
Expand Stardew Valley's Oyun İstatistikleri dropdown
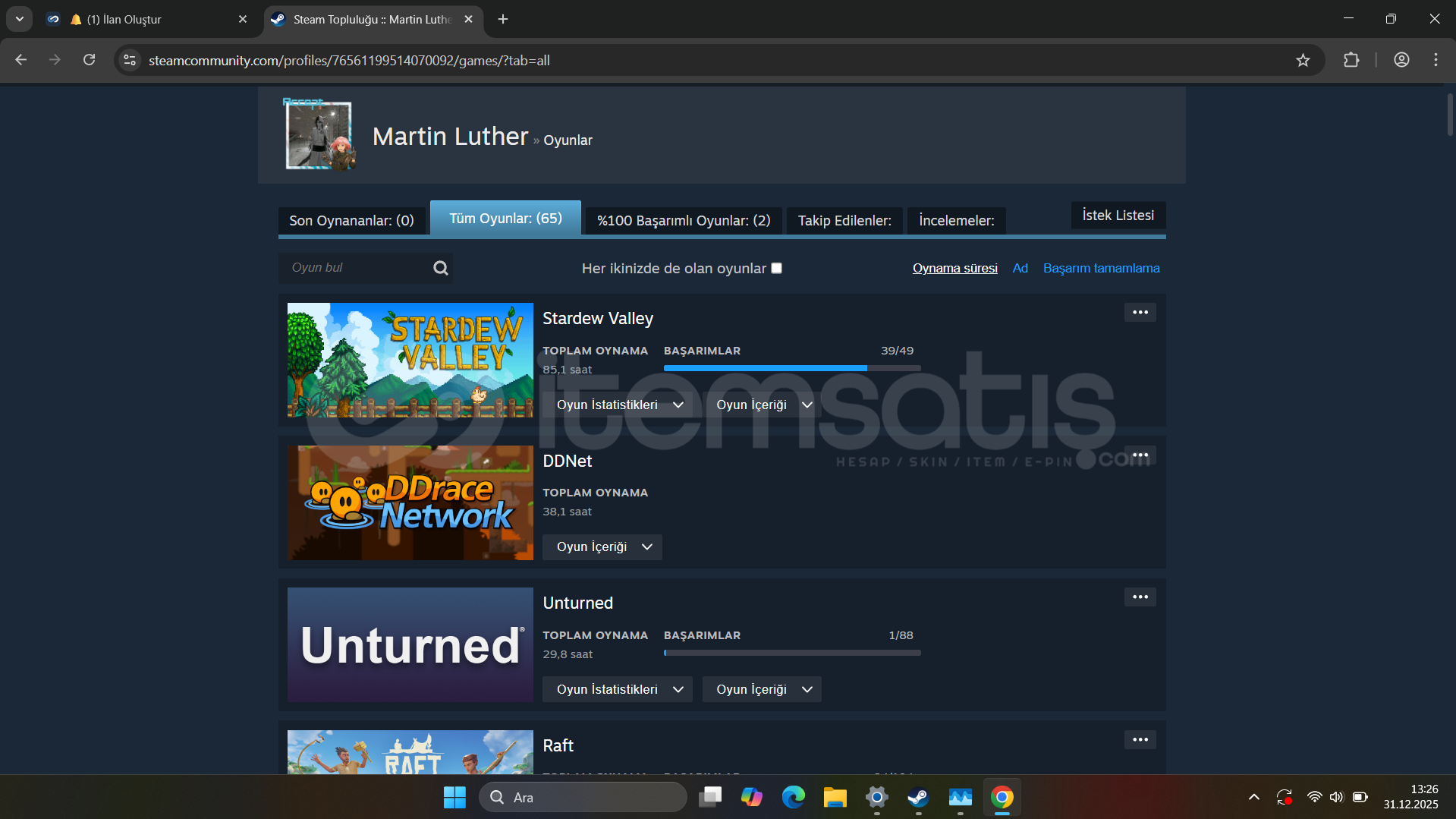(618, 405)
